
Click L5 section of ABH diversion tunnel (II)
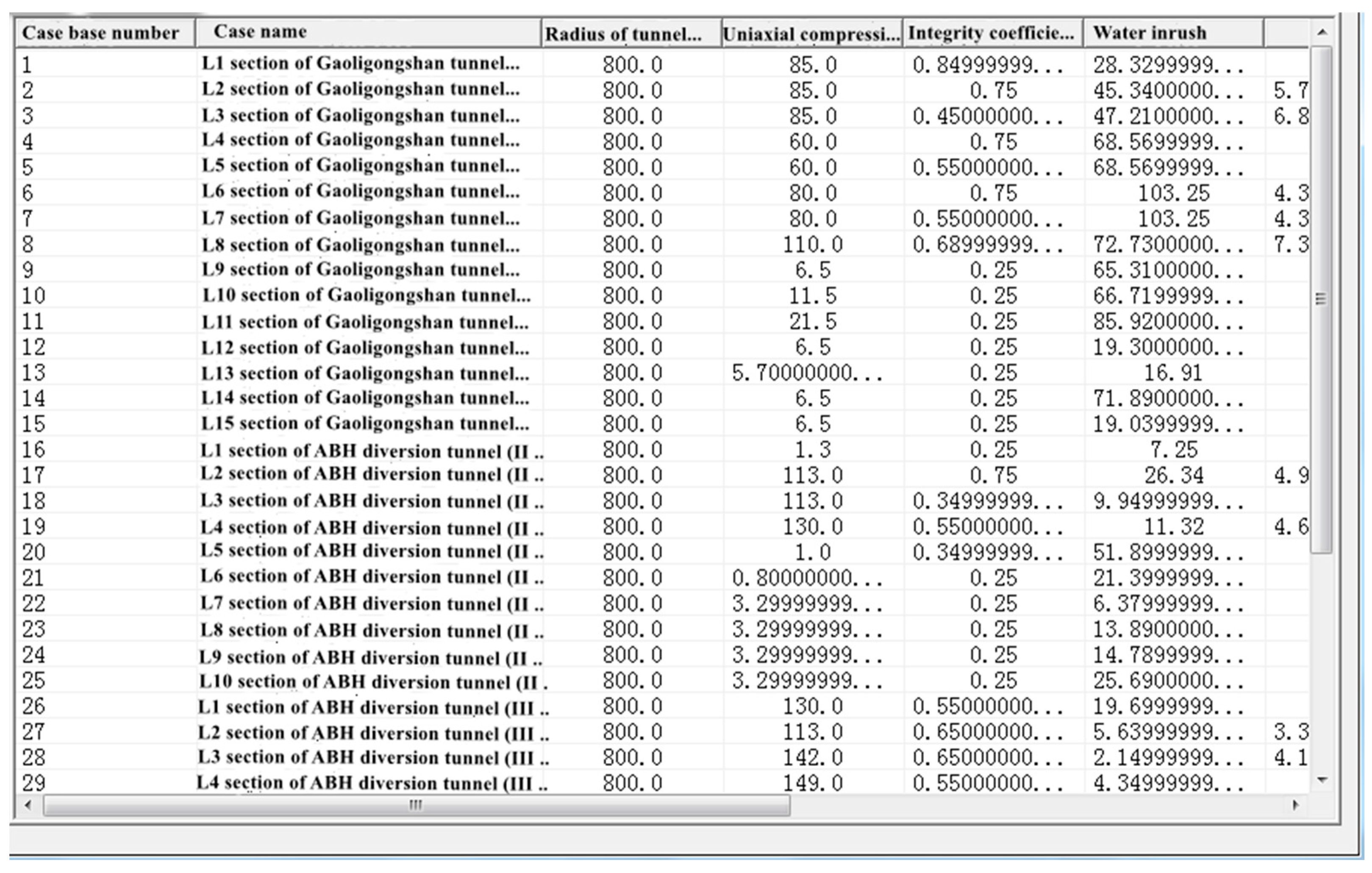point(372,552)
